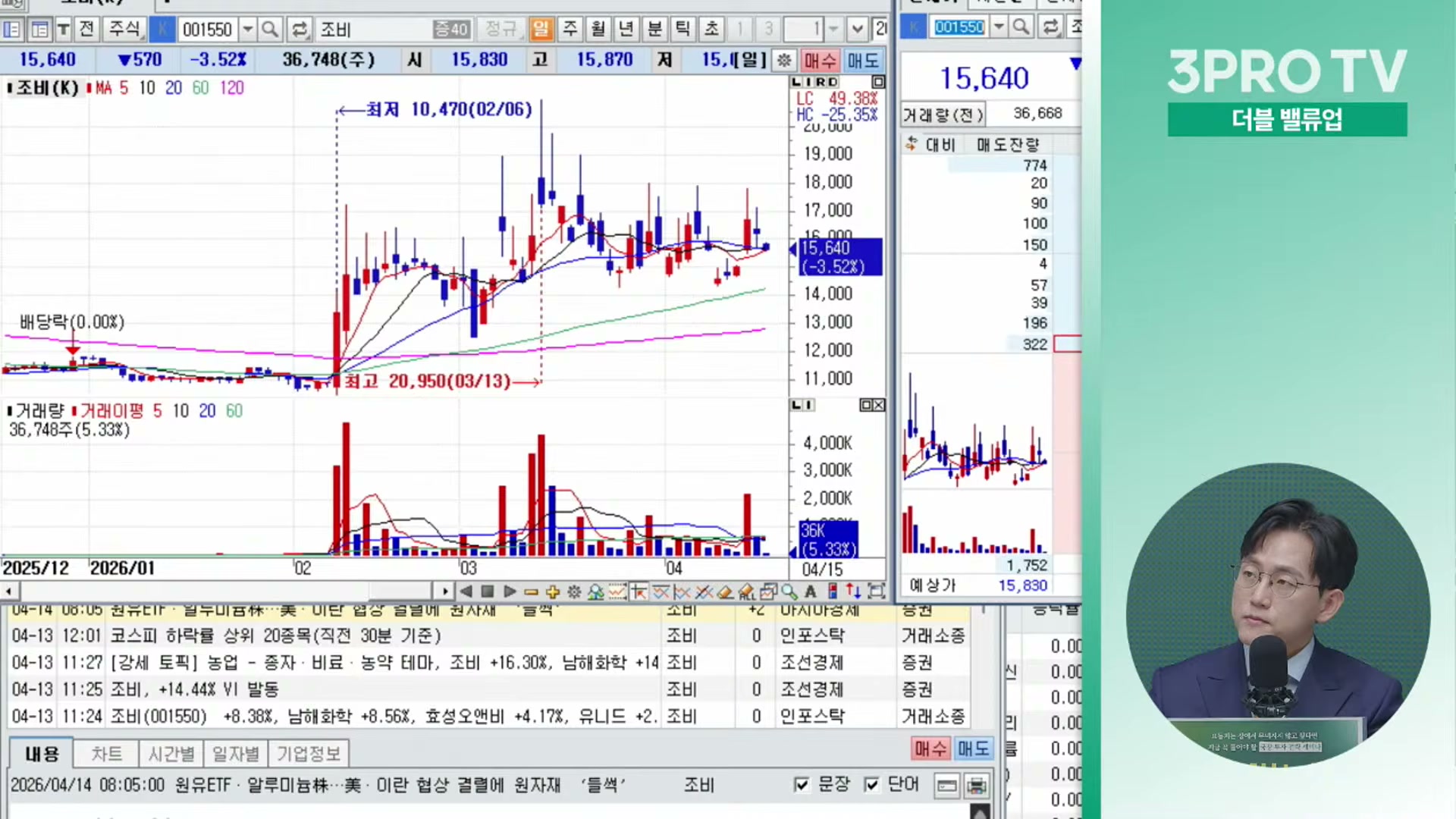Click the stock search magnifier icon
1456x819 pixels.
coord(269,30)
